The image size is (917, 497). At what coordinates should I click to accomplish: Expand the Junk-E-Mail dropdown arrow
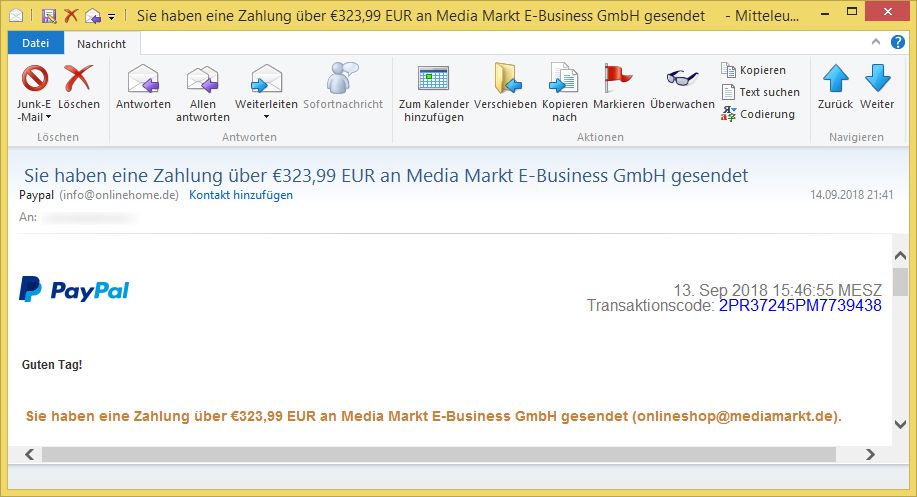tap(49, 118)
